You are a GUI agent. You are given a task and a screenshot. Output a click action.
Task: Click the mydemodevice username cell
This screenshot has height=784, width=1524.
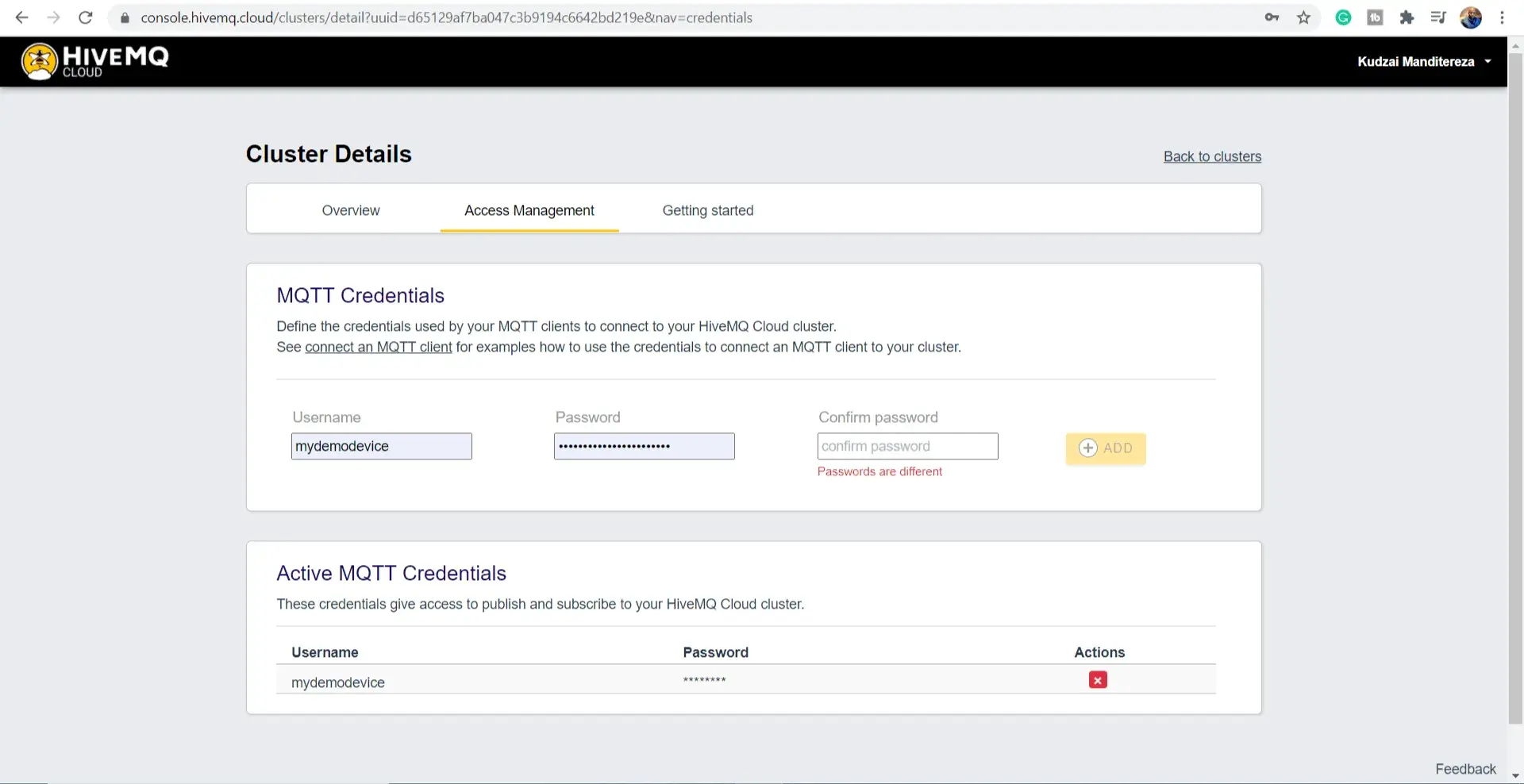pyautogui.click(x=338, y=682)
